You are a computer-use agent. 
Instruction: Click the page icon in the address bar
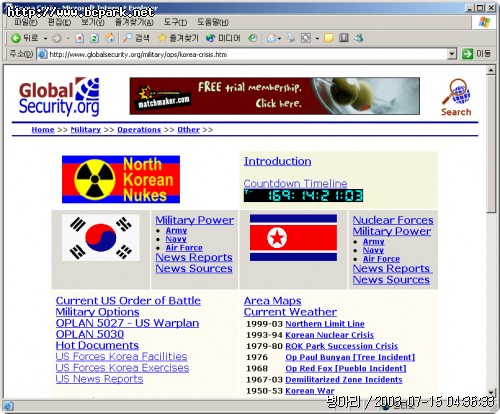click(42, 54)
